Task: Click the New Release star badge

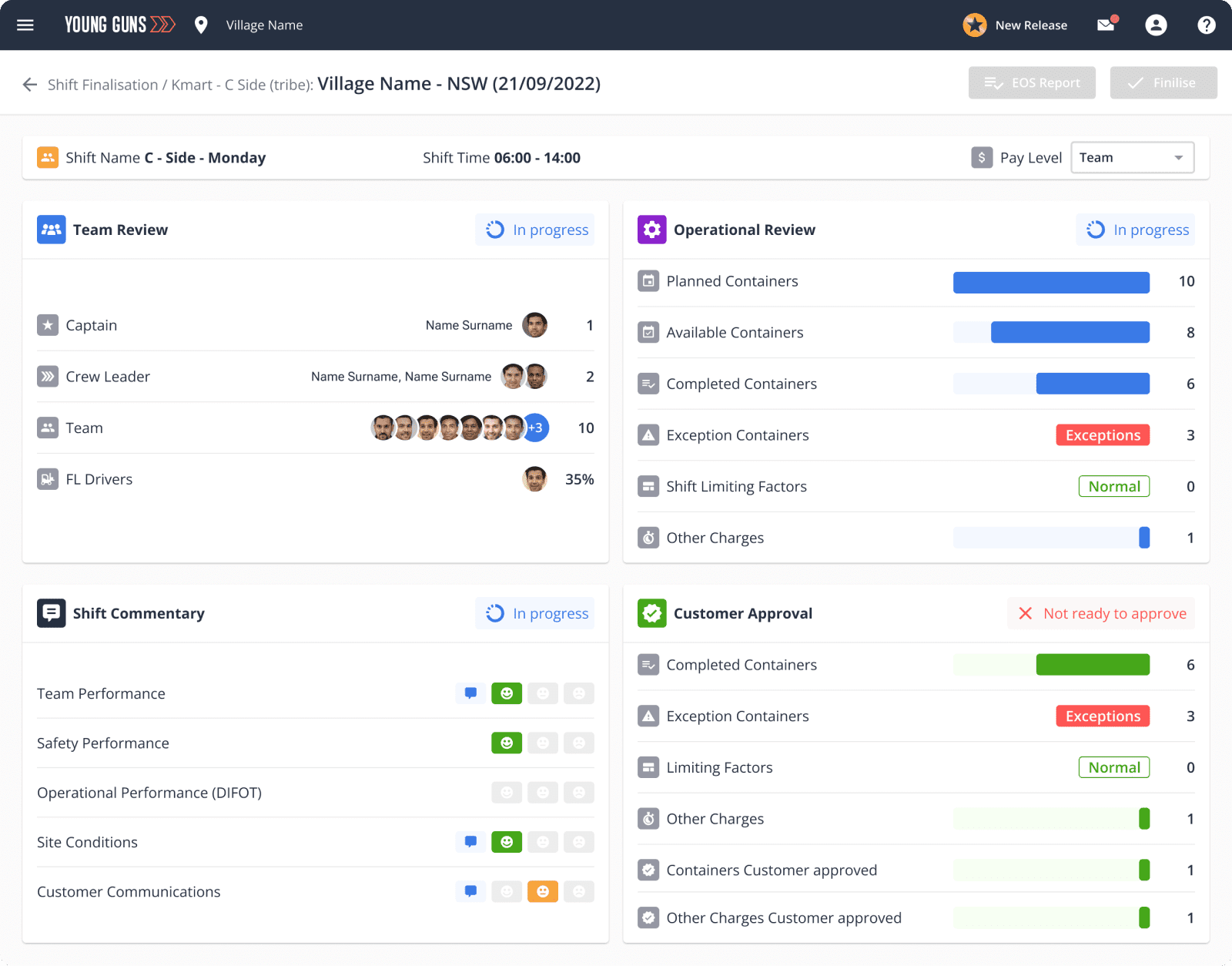Action: [x=975, y=25]
